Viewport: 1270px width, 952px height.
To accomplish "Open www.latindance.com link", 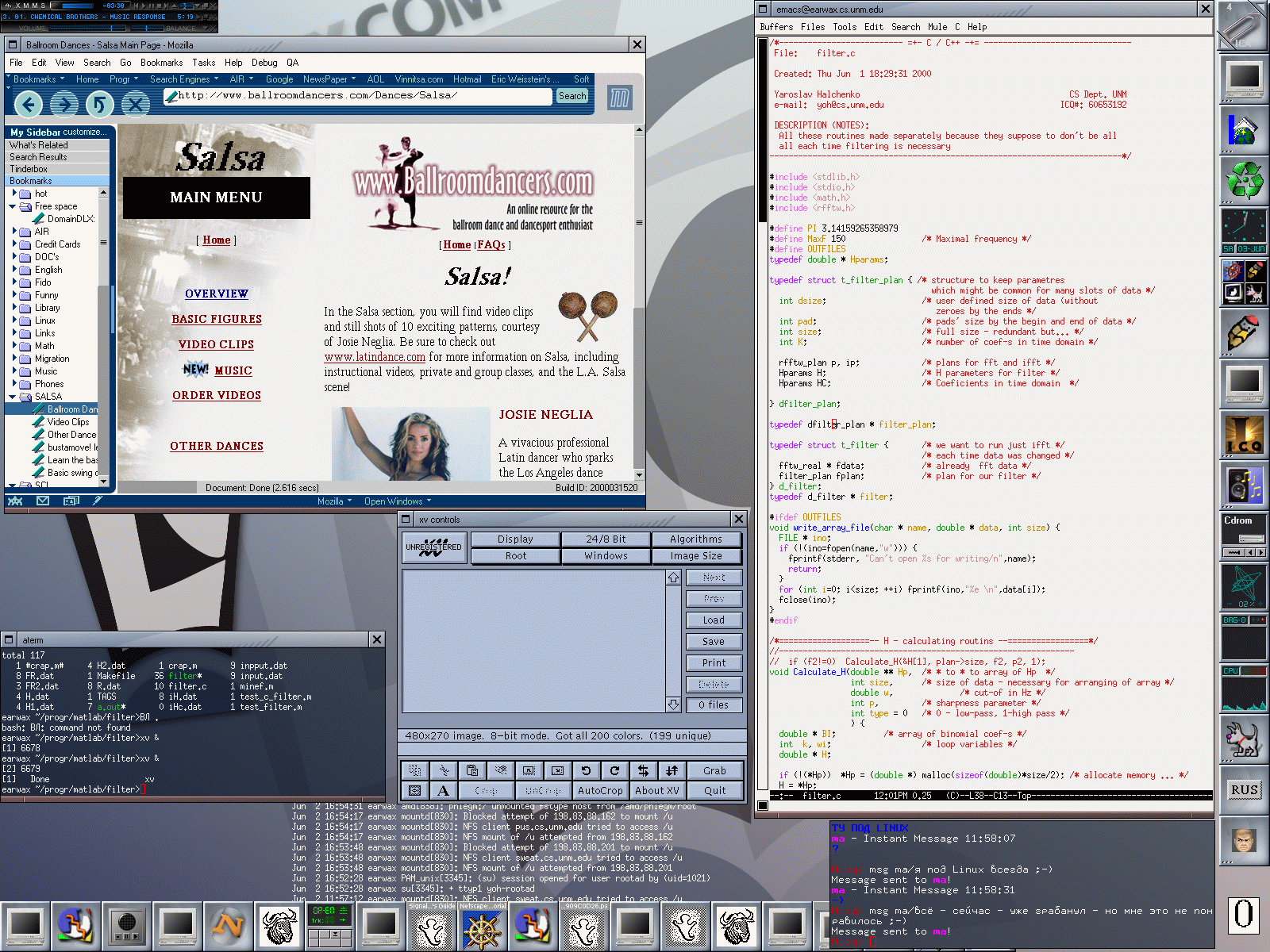I will 375,357.
